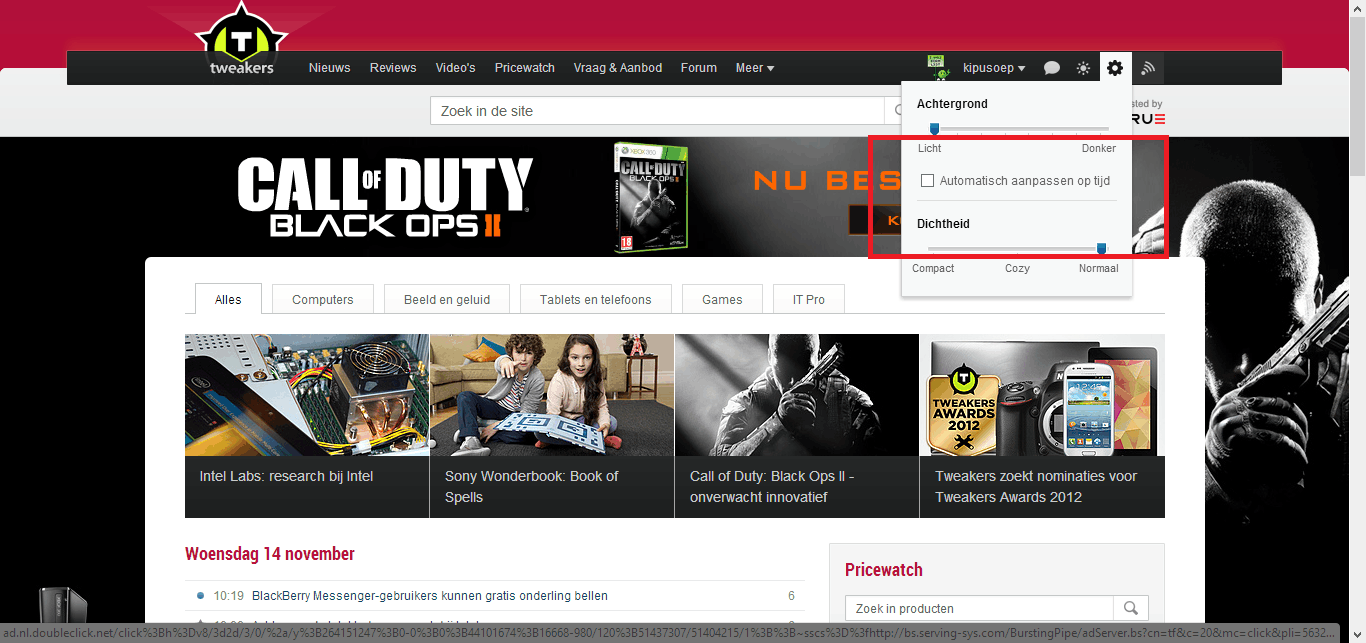Focus the Zoek in producten field
This screenshot has width=1366, height=643.
point(979,608)
